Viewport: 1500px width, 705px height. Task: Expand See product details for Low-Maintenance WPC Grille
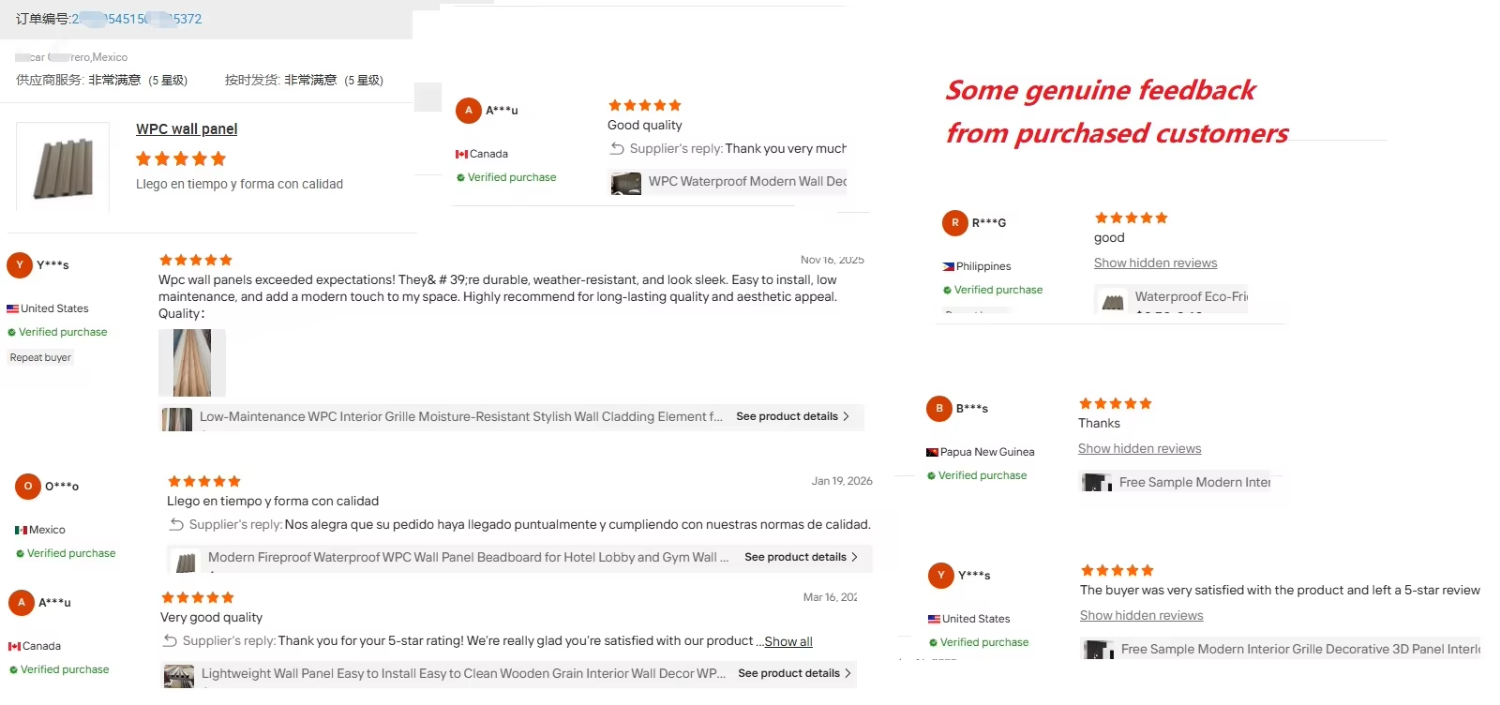793,416
